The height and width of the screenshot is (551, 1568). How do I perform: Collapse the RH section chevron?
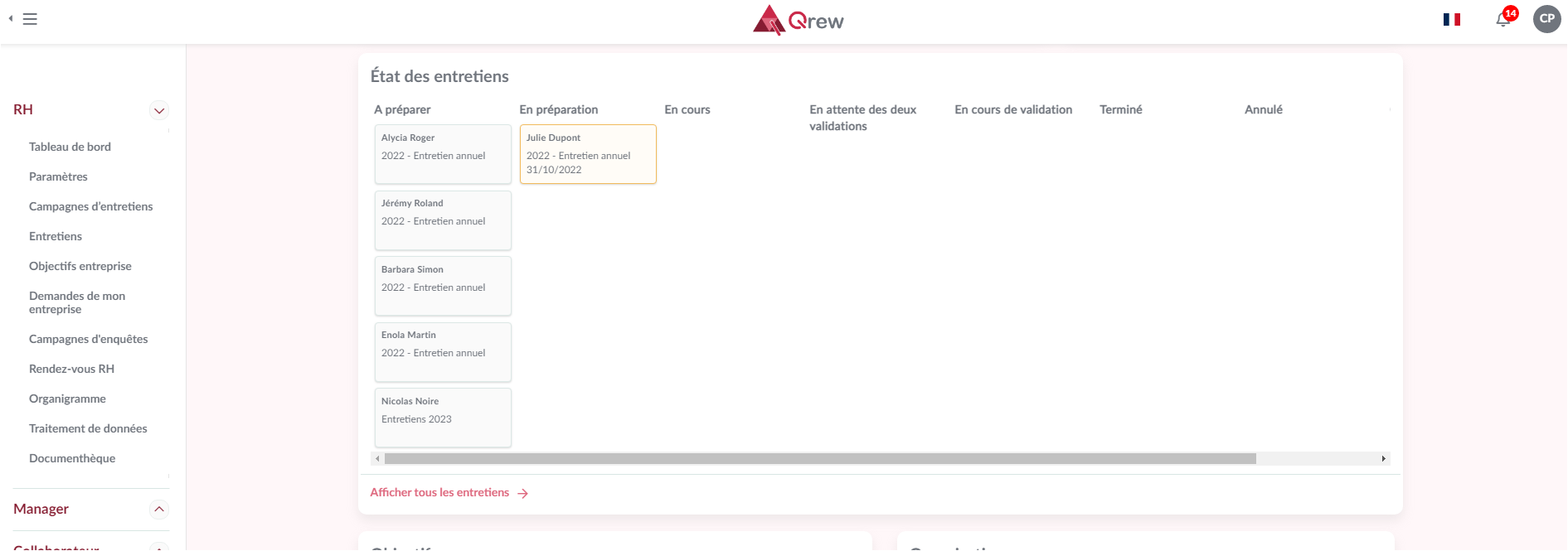[159, 110]
